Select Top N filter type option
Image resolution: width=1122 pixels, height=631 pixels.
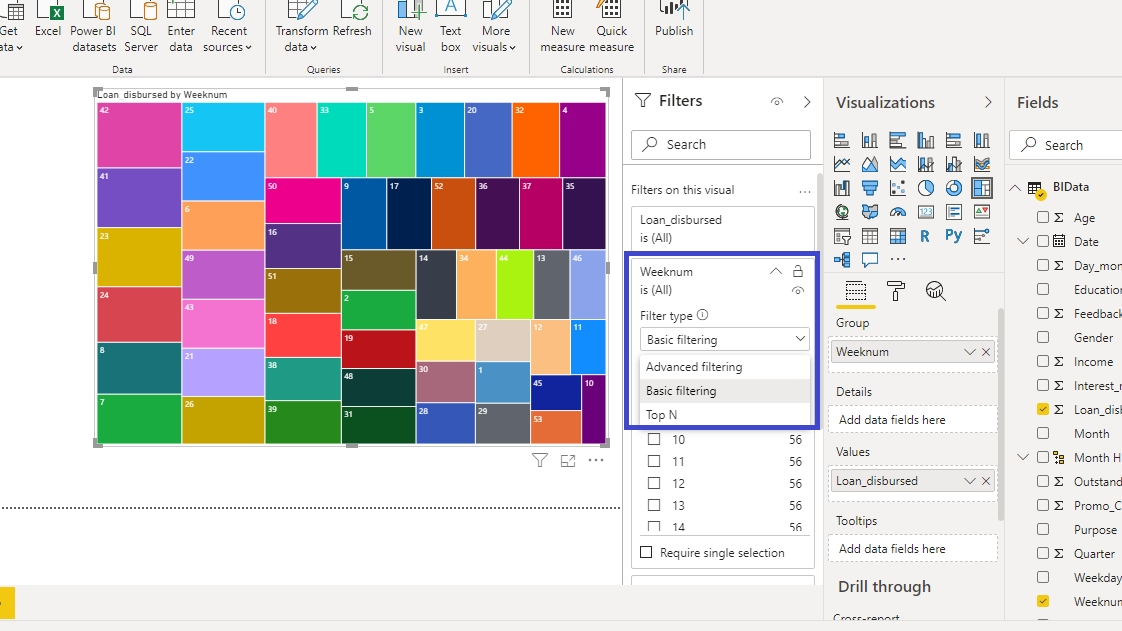point(662,415)
